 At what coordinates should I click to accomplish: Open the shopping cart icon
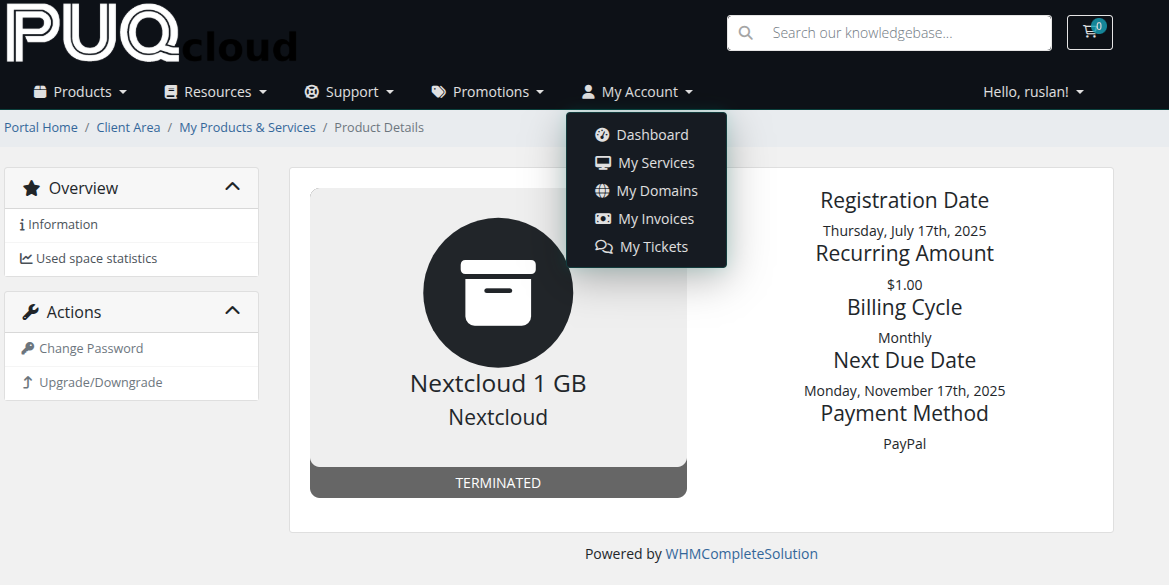(x=1089, y=32)
